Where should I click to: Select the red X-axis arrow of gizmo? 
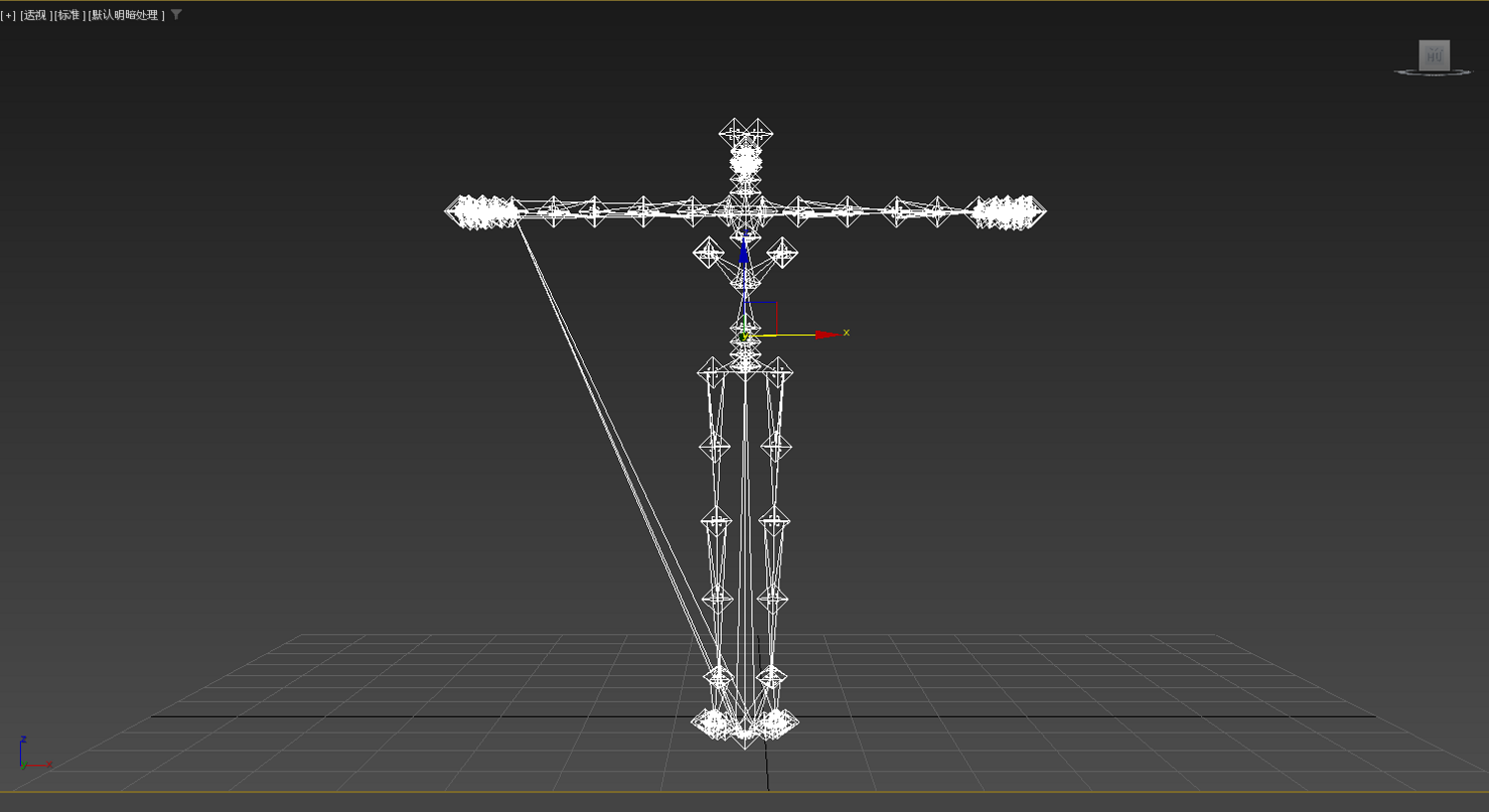tap(826, 336)
